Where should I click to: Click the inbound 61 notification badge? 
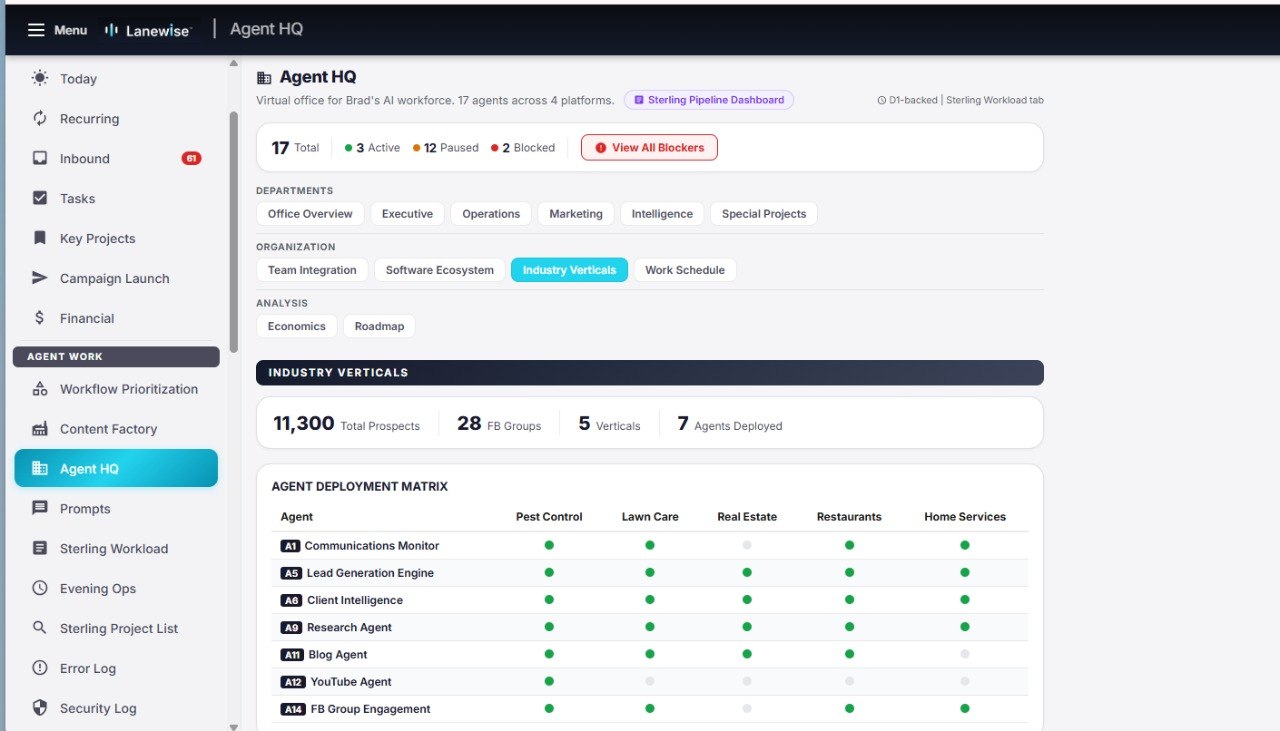click(191, 158)
